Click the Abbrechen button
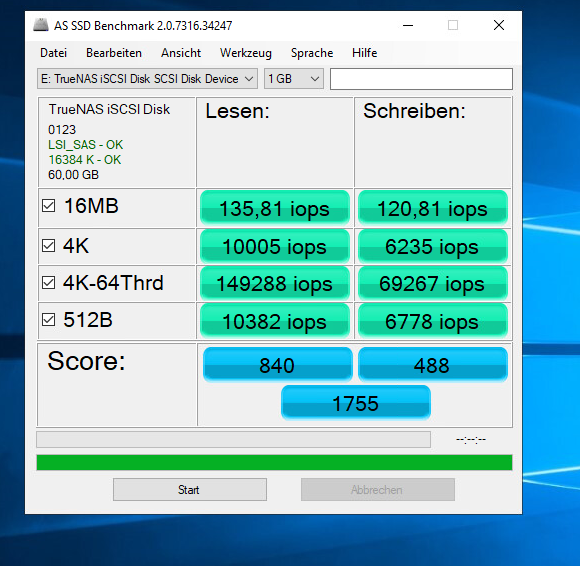580x566 pixels. point(378,490)
